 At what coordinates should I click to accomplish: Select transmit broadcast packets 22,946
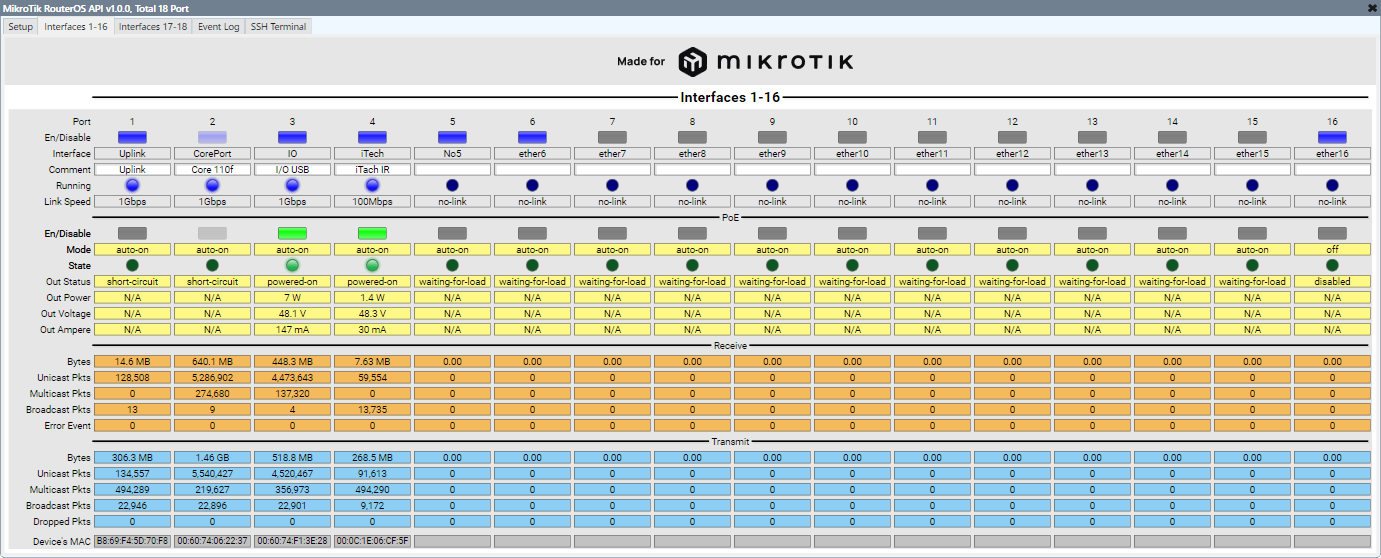point(132,506)
